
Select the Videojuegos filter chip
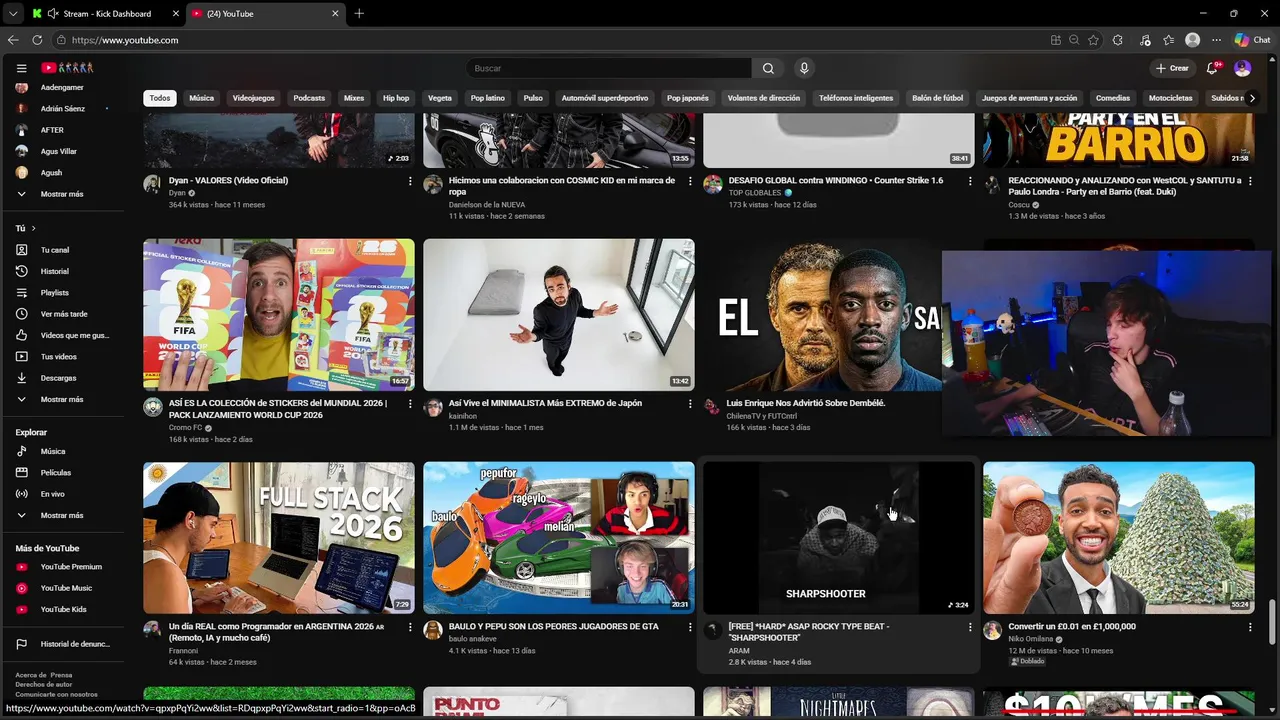[x=253, y=98]
